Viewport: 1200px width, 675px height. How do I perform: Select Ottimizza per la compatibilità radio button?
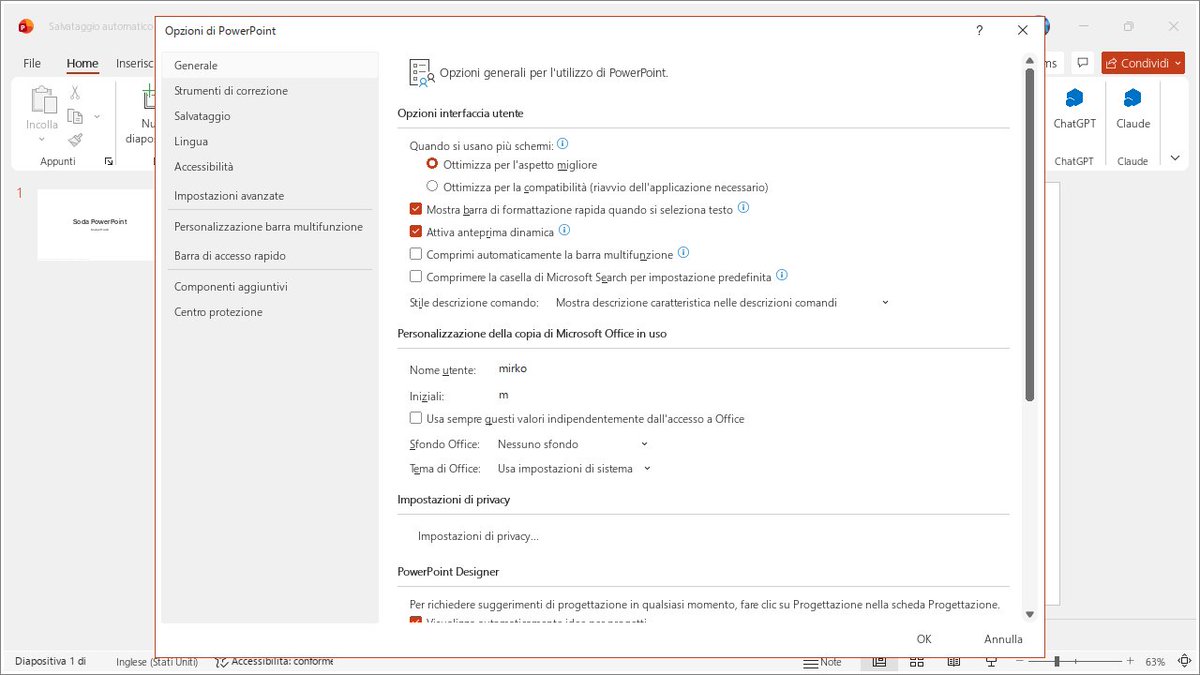432,186
